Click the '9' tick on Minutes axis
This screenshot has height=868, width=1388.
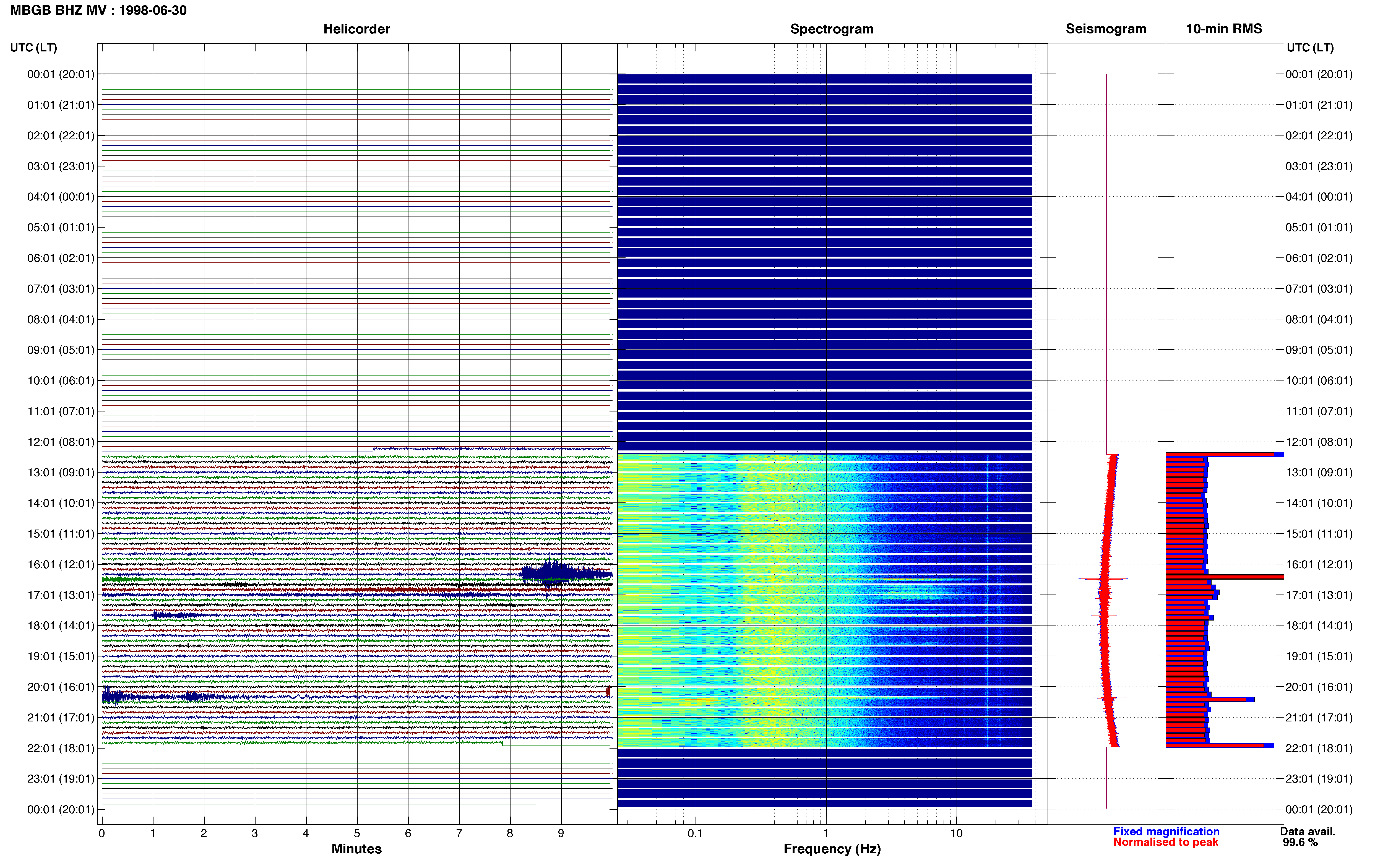pyautogui.click(x=561, y=833)
